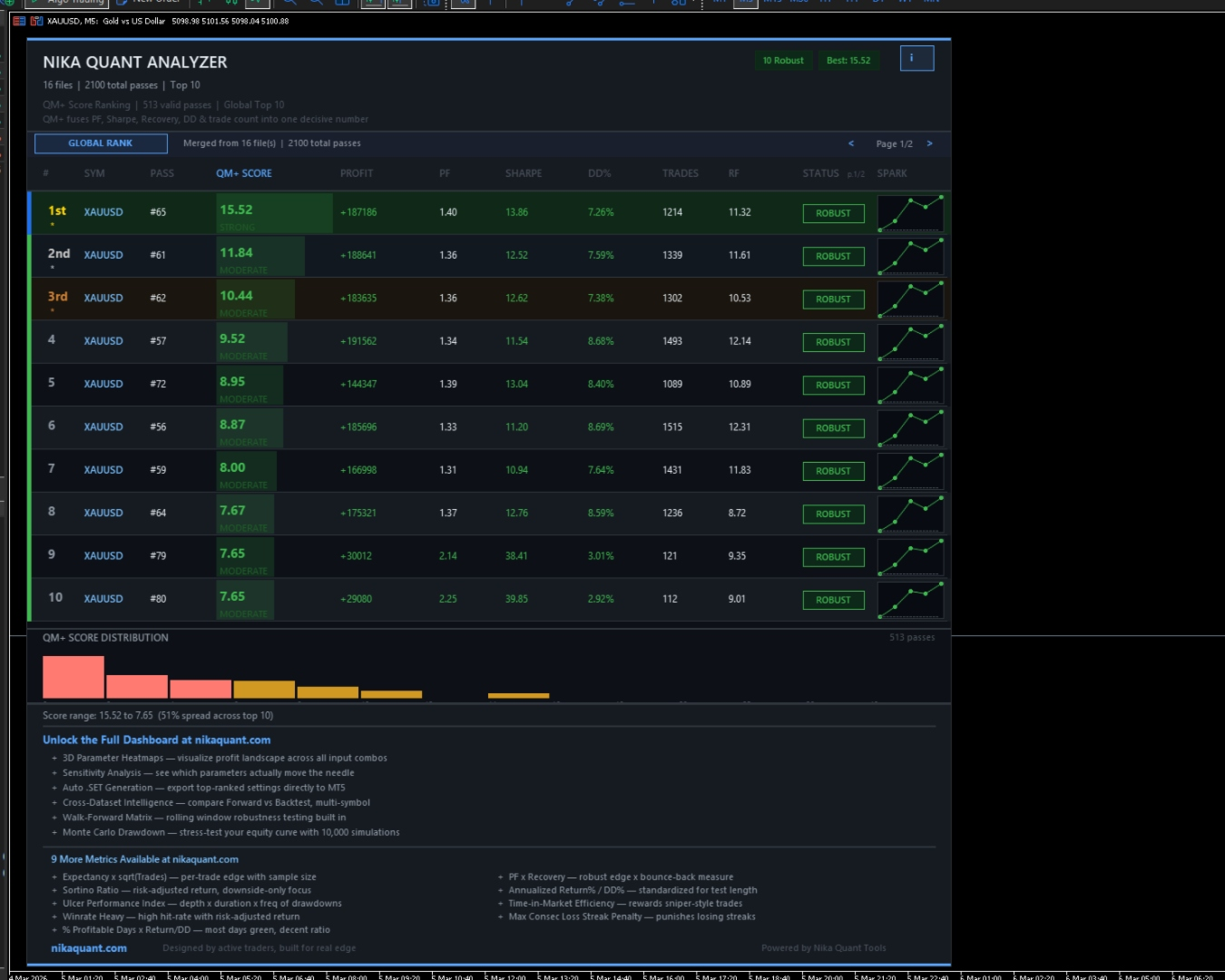Click the profit value +30012
The image size is (1225, 980).
[356, 556]
